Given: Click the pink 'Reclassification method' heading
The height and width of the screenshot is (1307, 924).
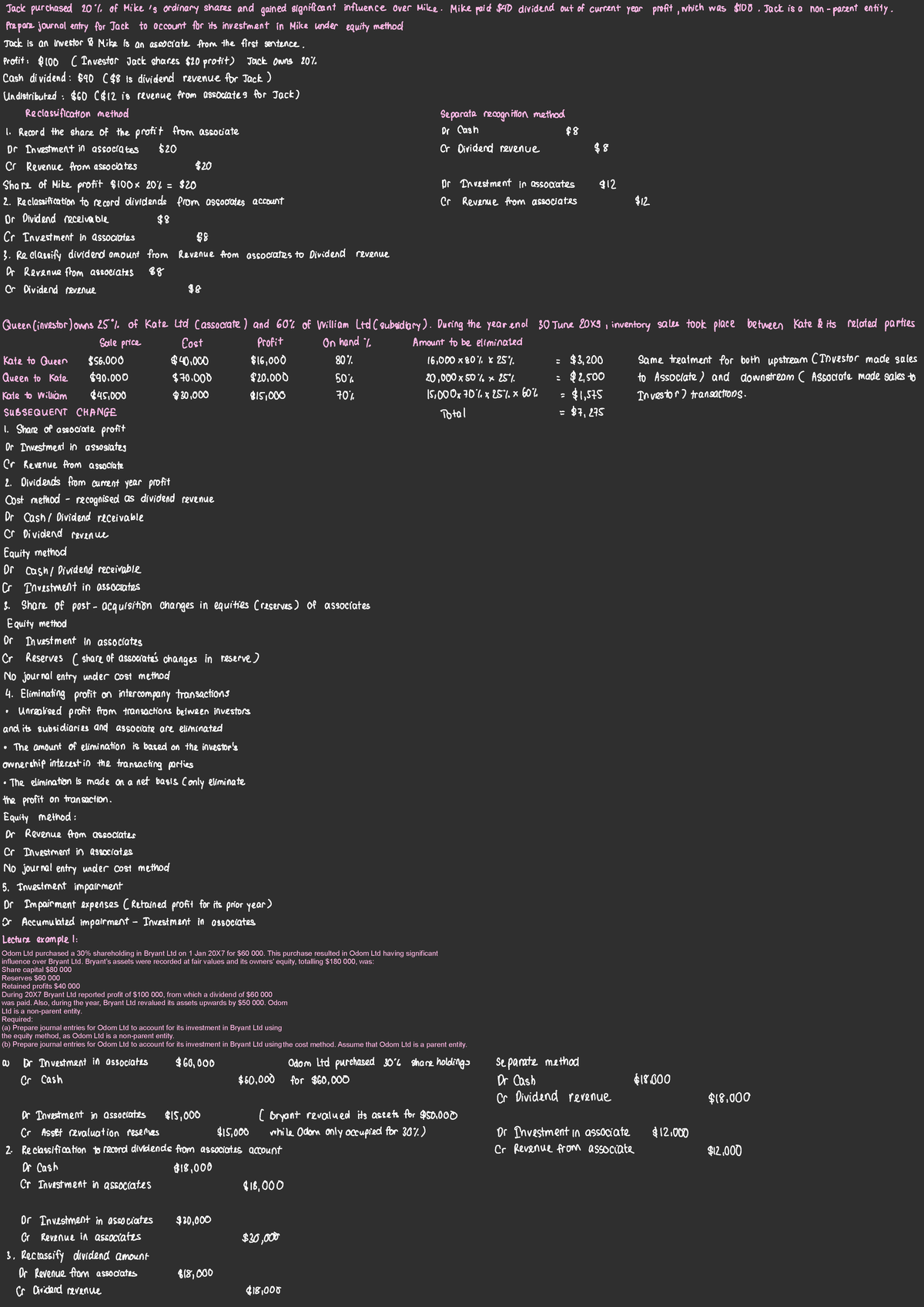Looking at the screenshot, I should [x=76, y=114].
